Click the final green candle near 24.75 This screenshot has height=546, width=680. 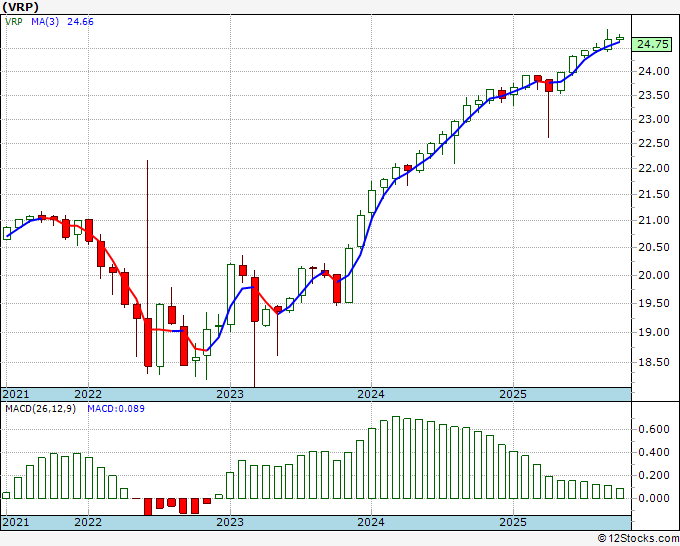tap(620, 38)
